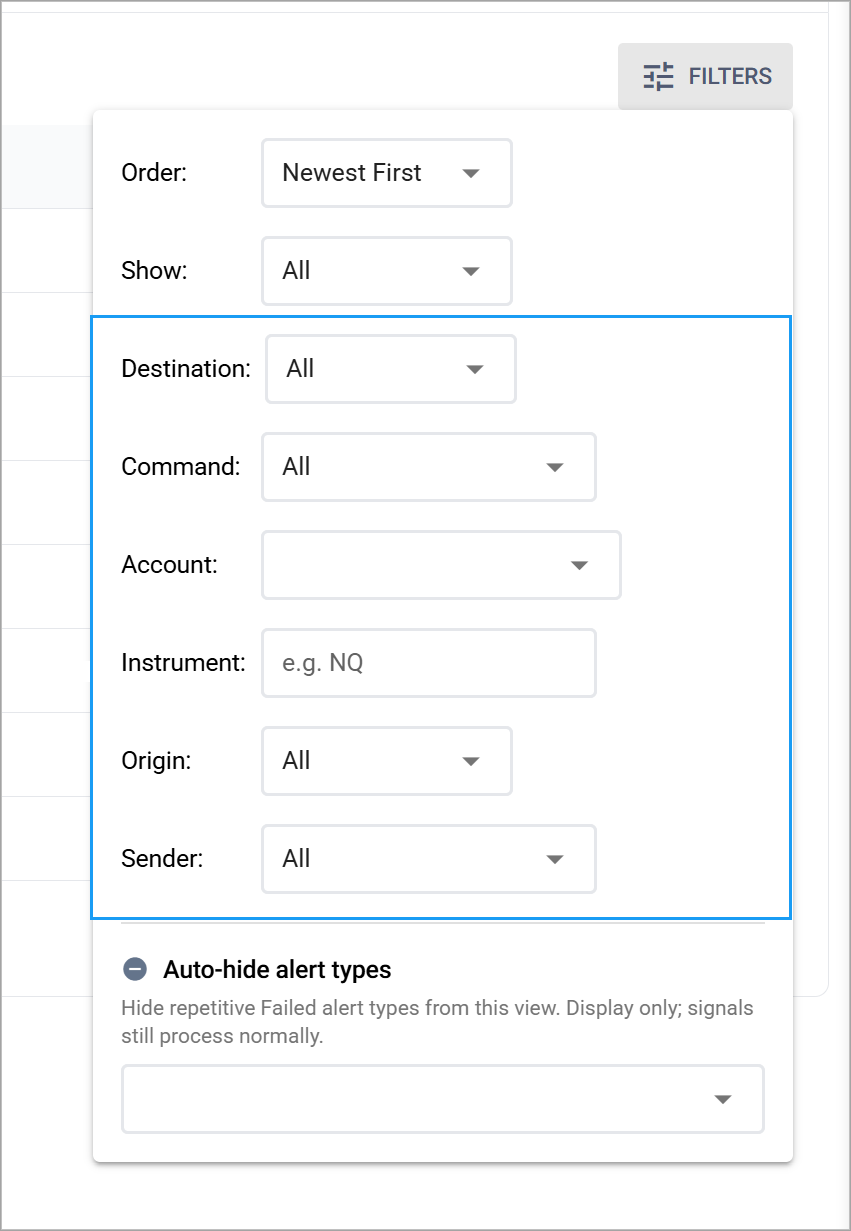Click the Command: label
851x1231 pixels.
coord(181,467)
